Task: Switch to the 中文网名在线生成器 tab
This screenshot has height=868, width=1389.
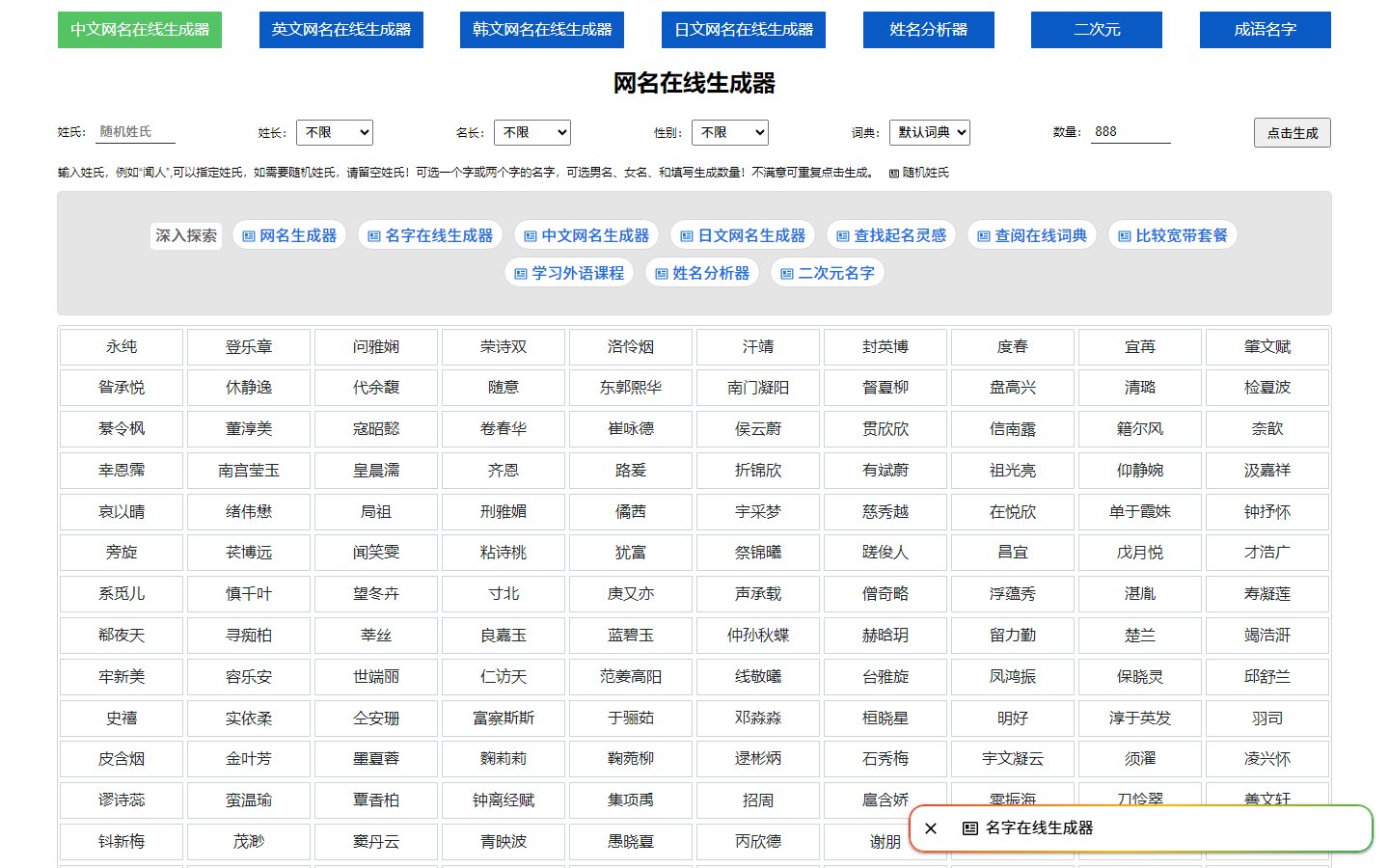Action: pyautogui.click(x=140, y=30)
